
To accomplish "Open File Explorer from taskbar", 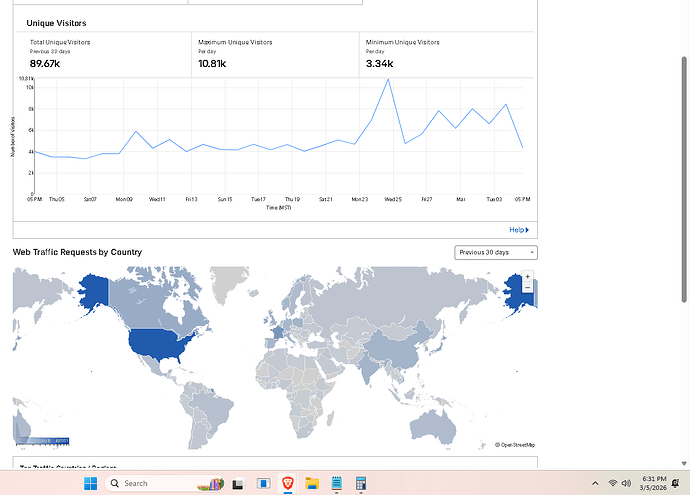I will click(311, 483).
